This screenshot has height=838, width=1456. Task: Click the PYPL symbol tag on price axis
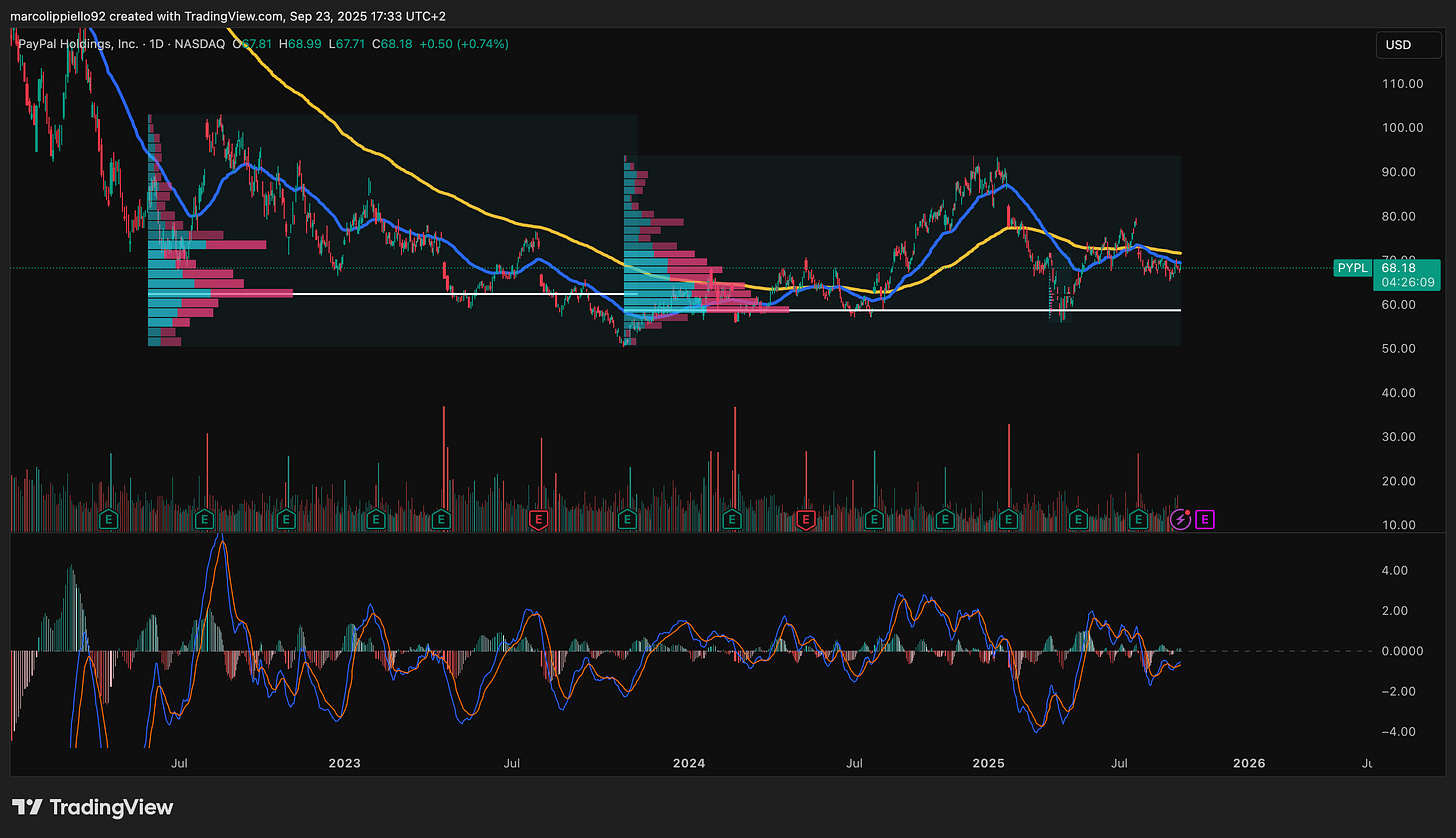1353,268
